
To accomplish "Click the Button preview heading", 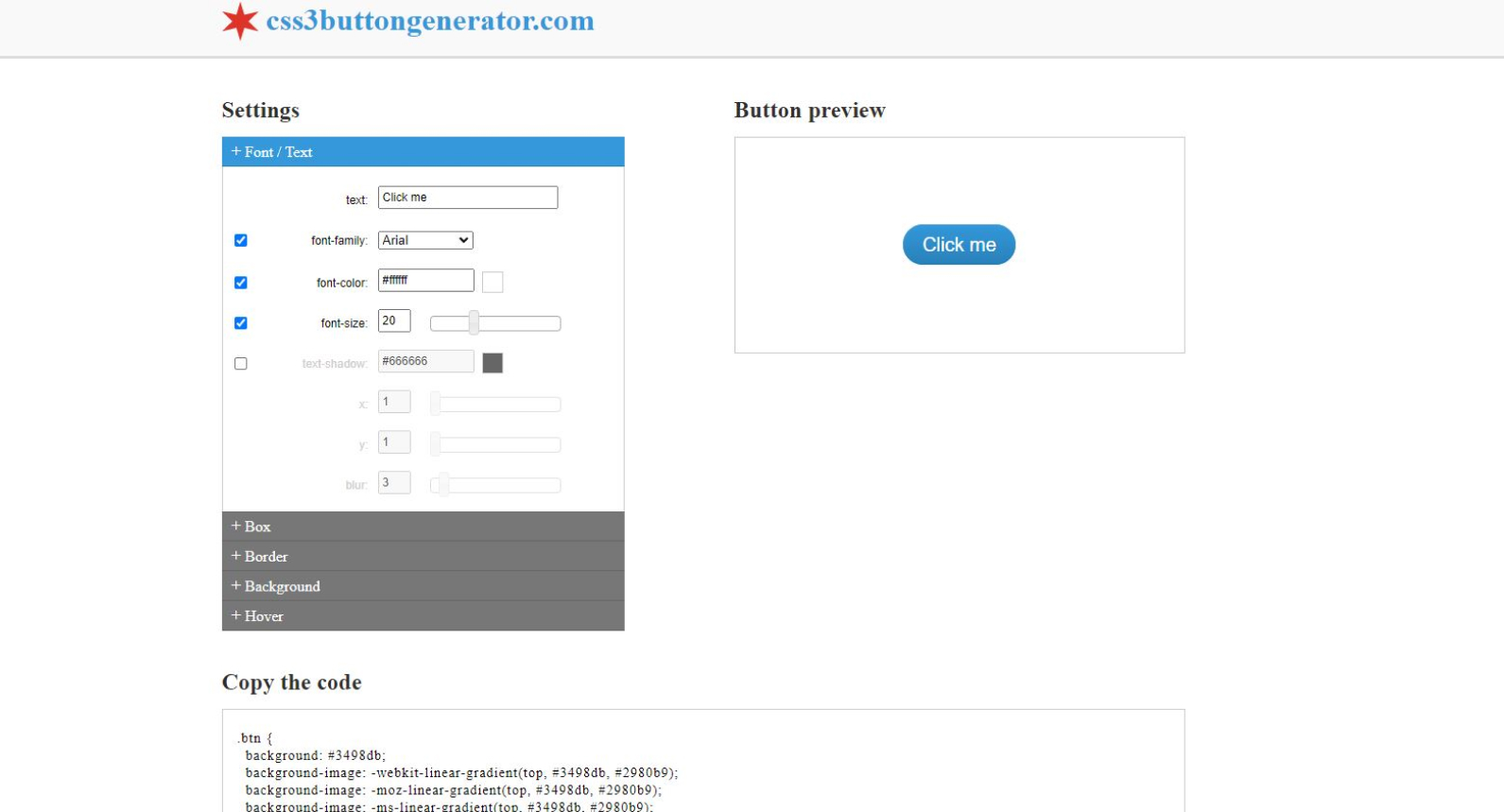I will [810, 111].
